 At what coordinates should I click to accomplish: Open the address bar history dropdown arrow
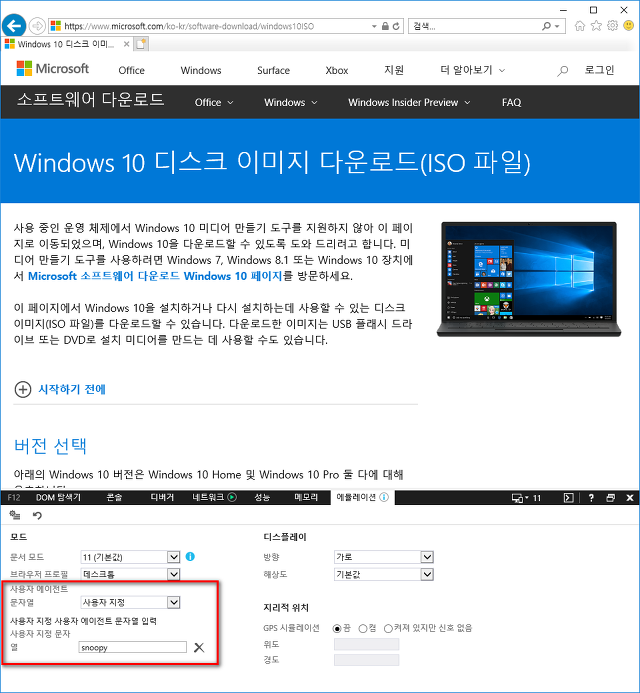tap(374, 27)
